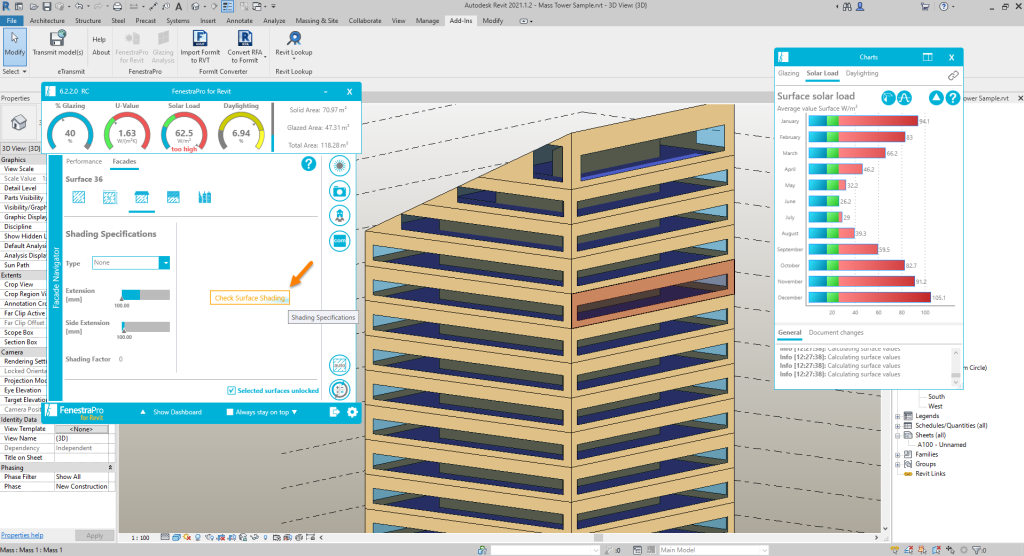Open Convert RFA to FormIt tool

pos(244,46)
